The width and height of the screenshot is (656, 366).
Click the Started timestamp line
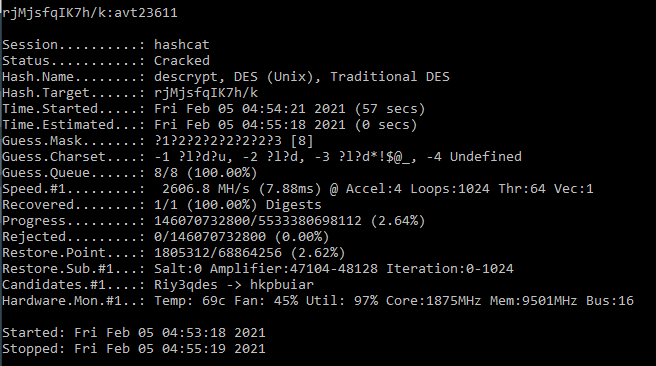[x=134, y=333]
